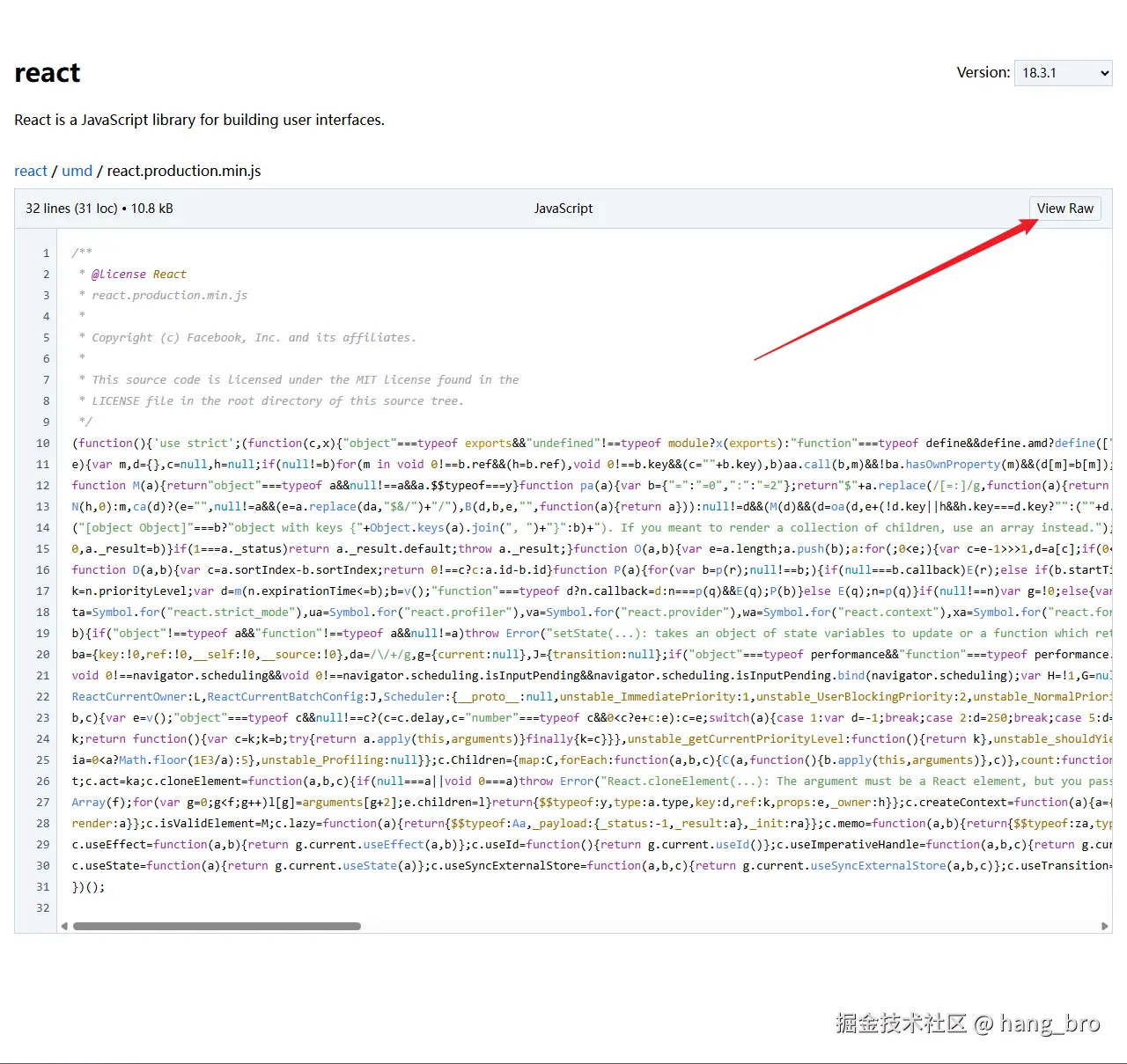Click the scroll-right arrow of code viewer
Viewport: 1127px width, 1064px height.
1105,926
